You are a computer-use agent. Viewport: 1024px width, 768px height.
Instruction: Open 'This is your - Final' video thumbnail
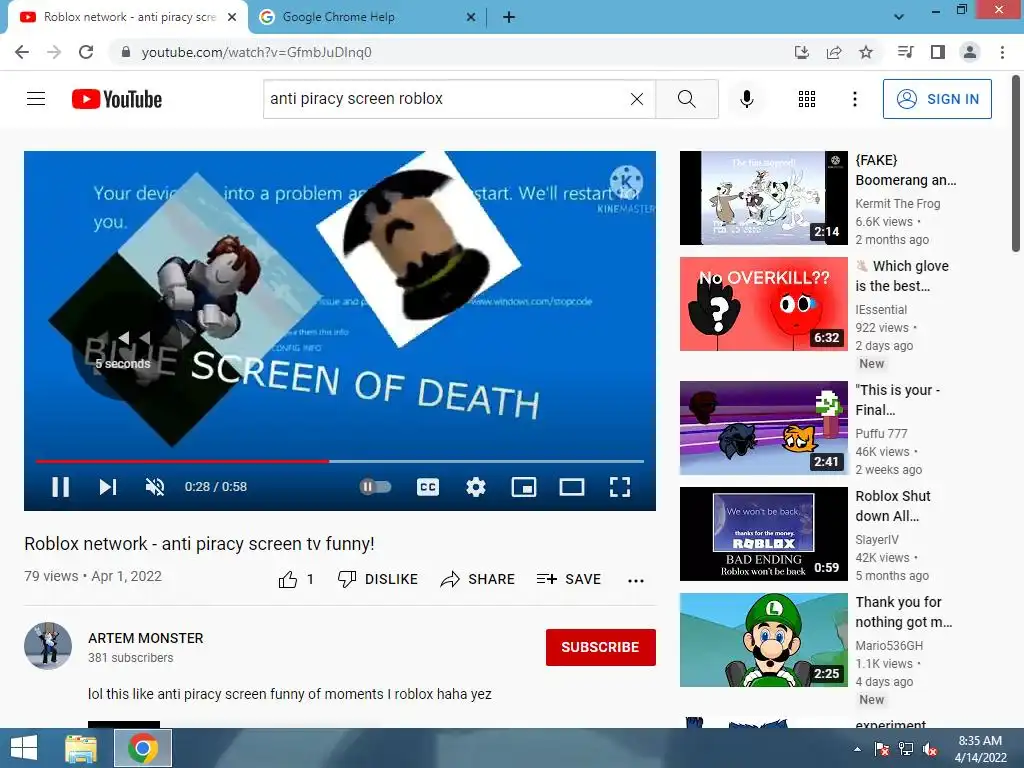coord(763,428)
